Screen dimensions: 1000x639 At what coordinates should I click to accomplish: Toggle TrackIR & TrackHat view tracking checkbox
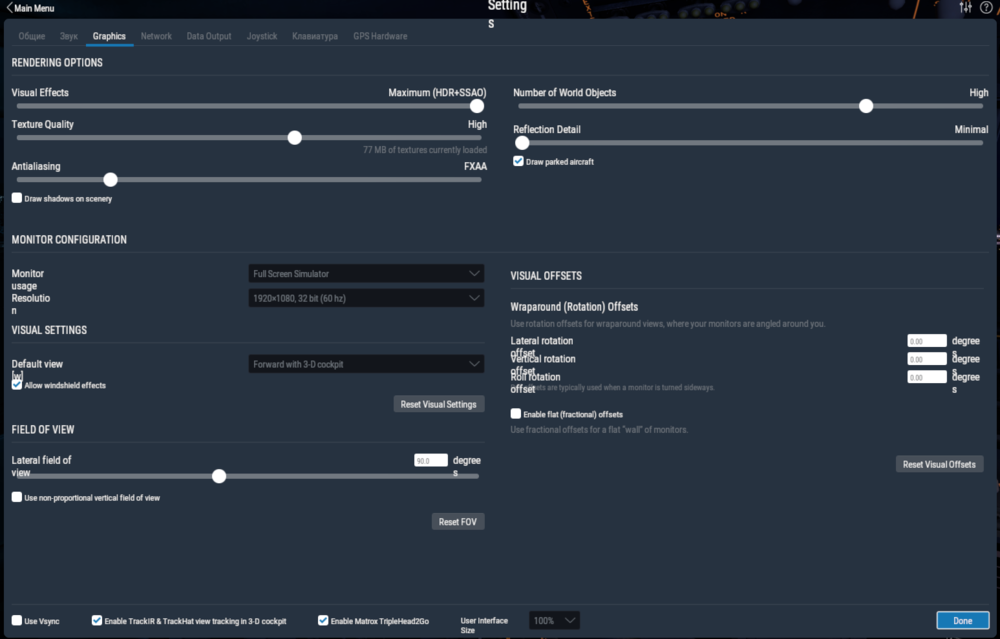[x=97, y=621]
